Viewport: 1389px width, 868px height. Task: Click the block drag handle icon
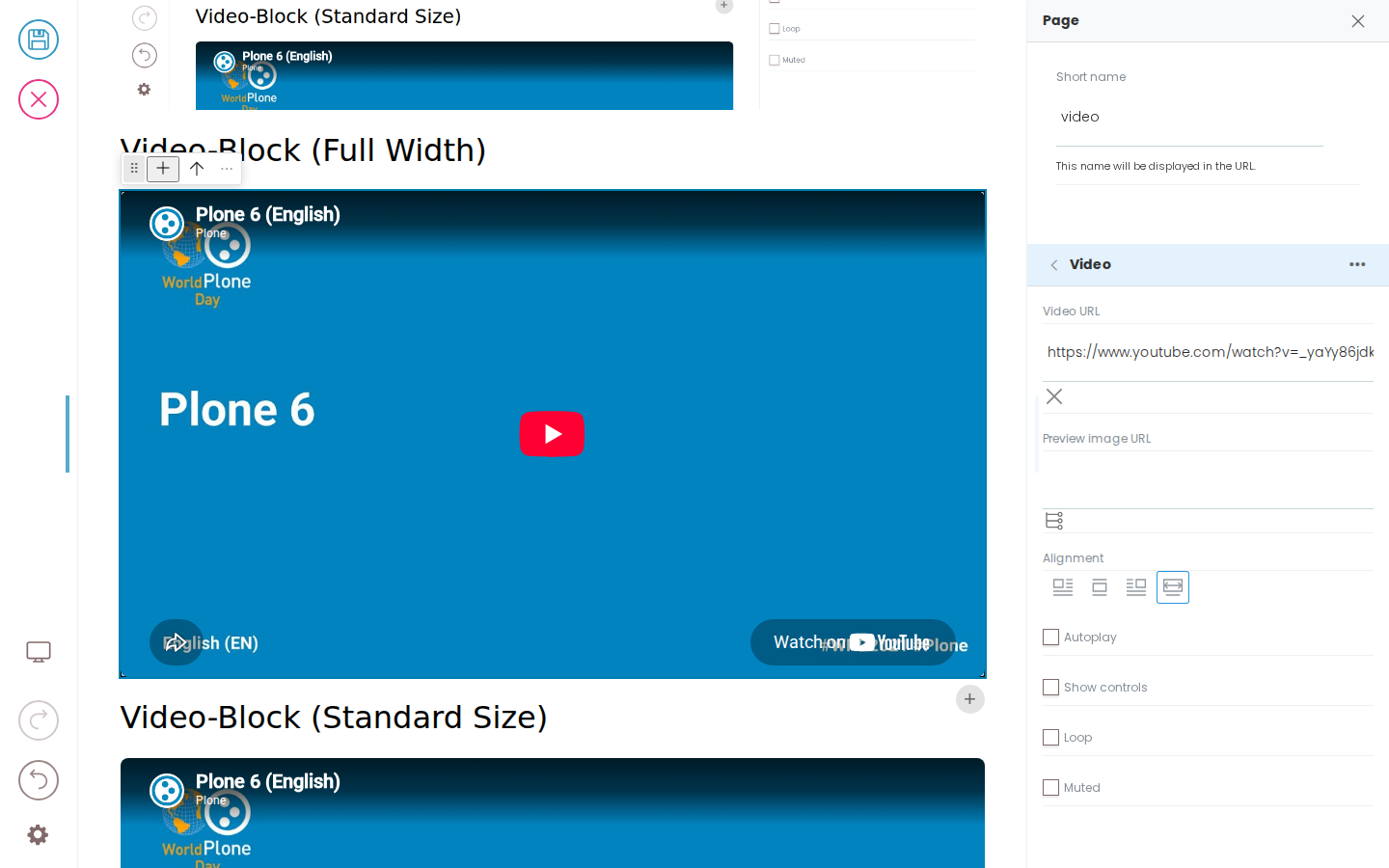coord(134,169)
